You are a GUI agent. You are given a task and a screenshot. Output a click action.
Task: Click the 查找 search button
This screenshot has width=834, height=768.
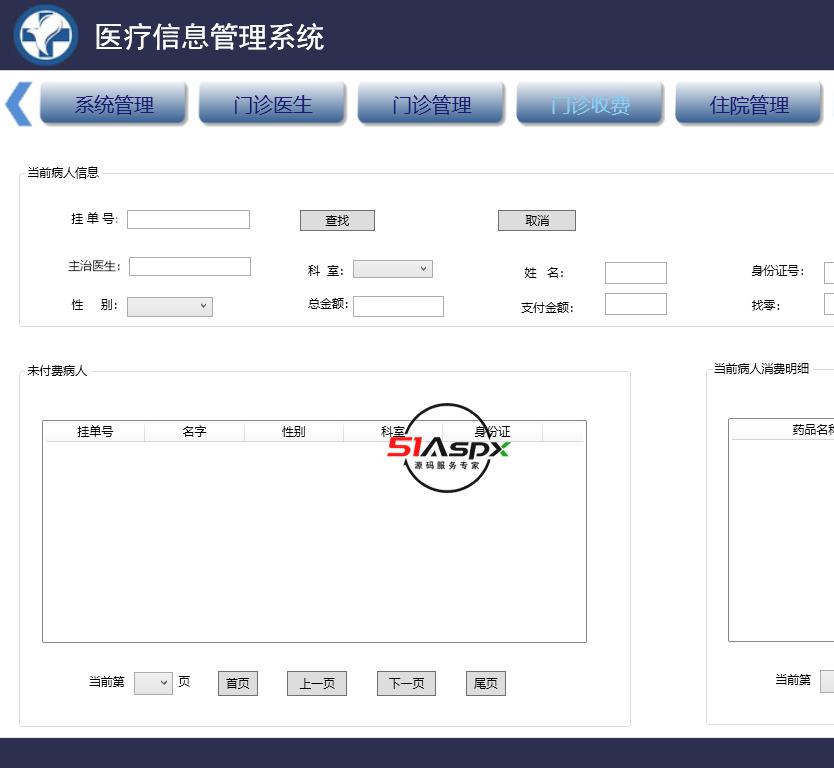337,220
